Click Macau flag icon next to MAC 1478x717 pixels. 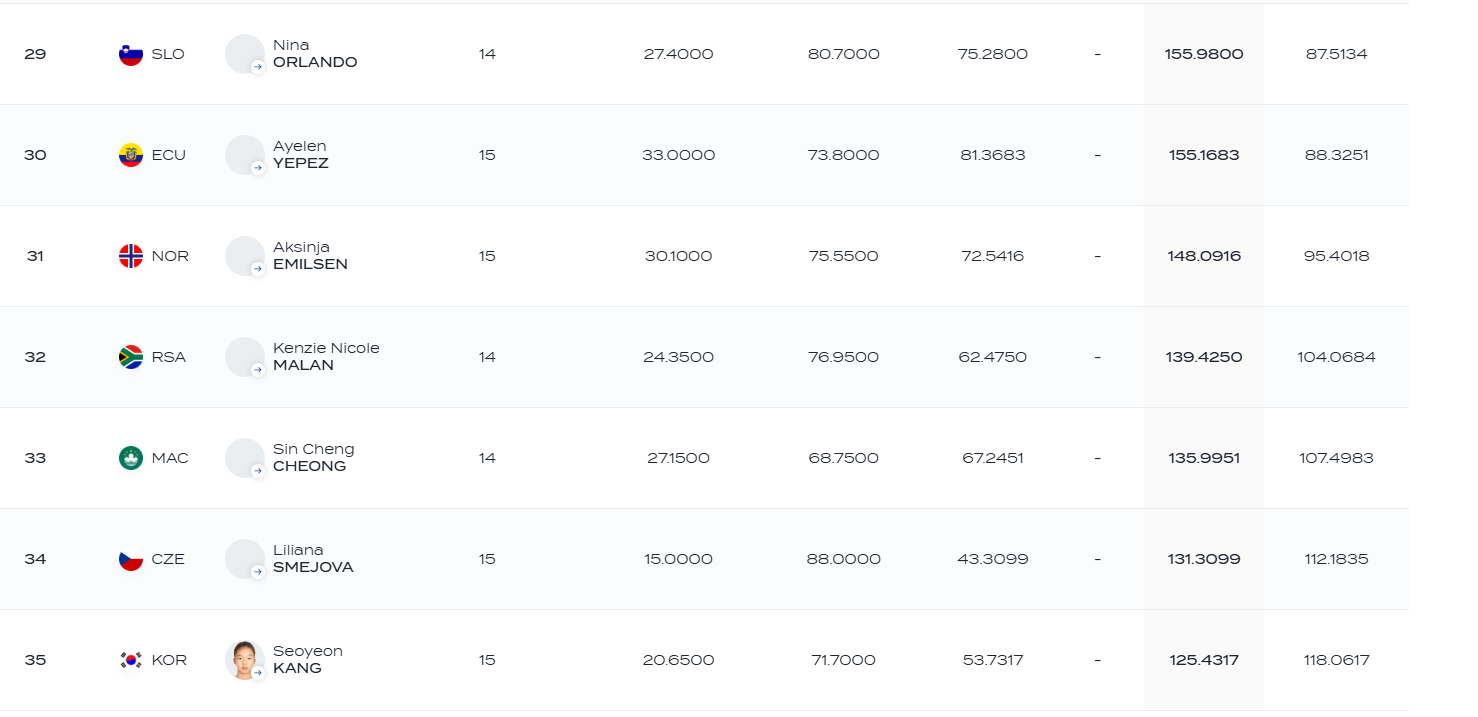tap(131, 458)
